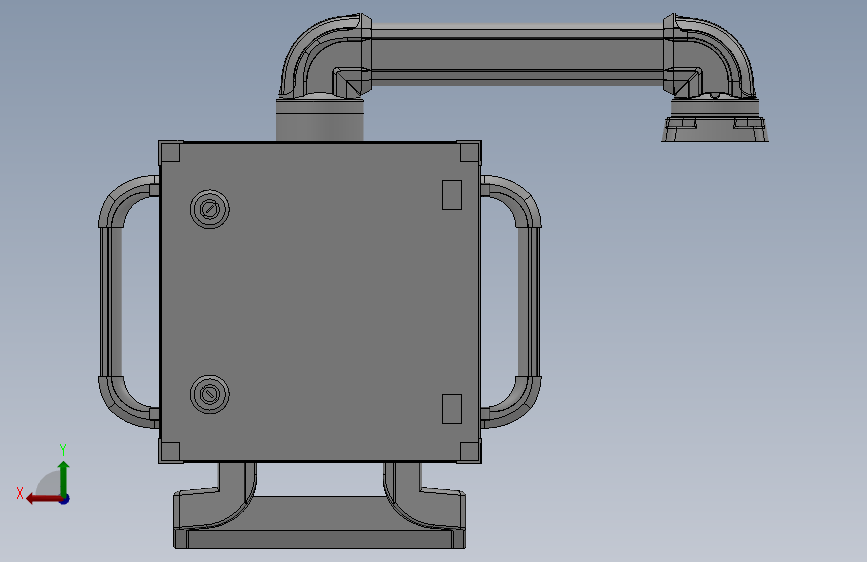The image size is (867, 562).
Task: Select the long horizontal pipe at the top
Action: (x=517, y=54)
